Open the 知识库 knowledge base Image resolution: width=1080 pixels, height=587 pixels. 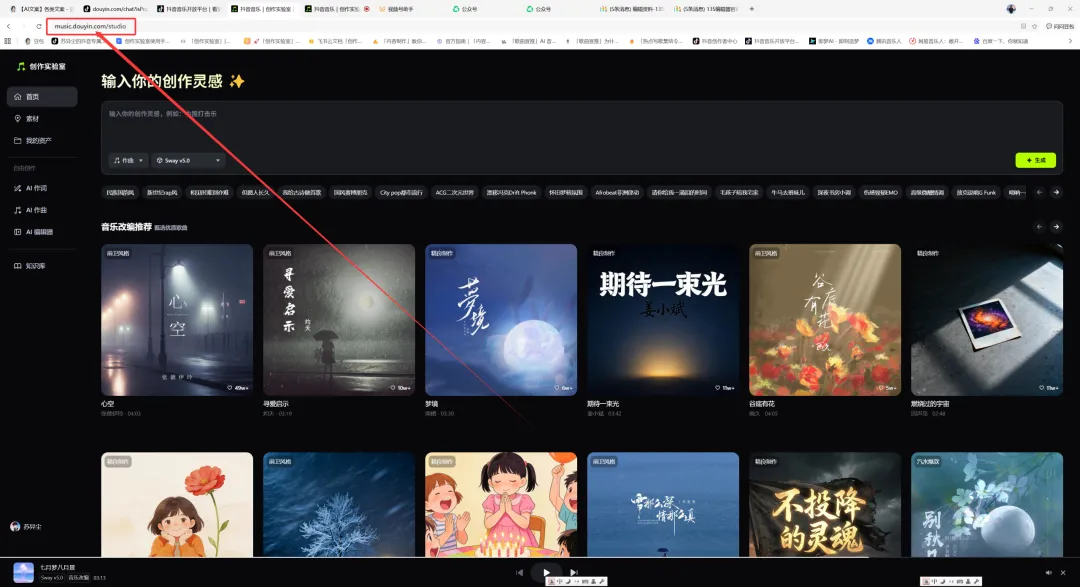click(x=42, y=266)
